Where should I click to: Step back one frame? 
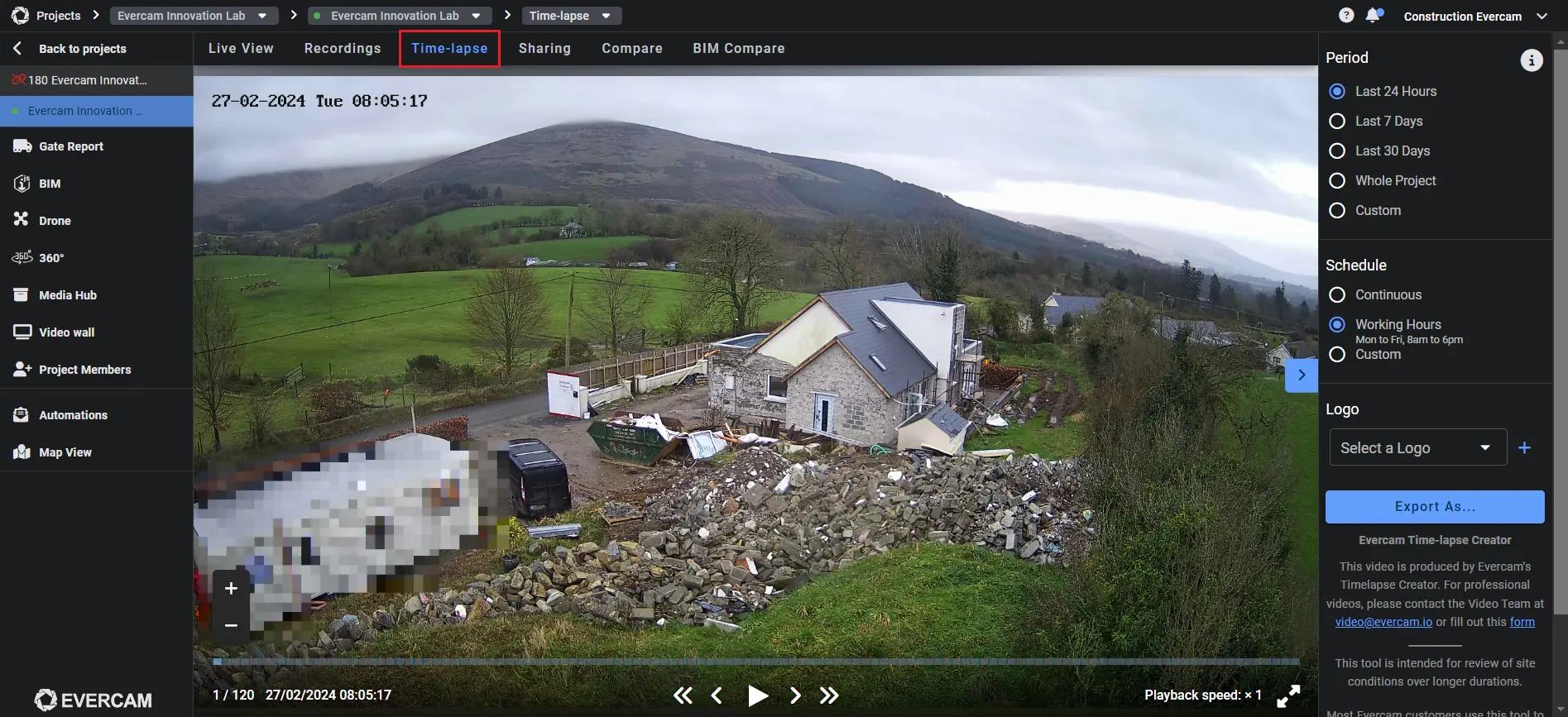[717, 695]
